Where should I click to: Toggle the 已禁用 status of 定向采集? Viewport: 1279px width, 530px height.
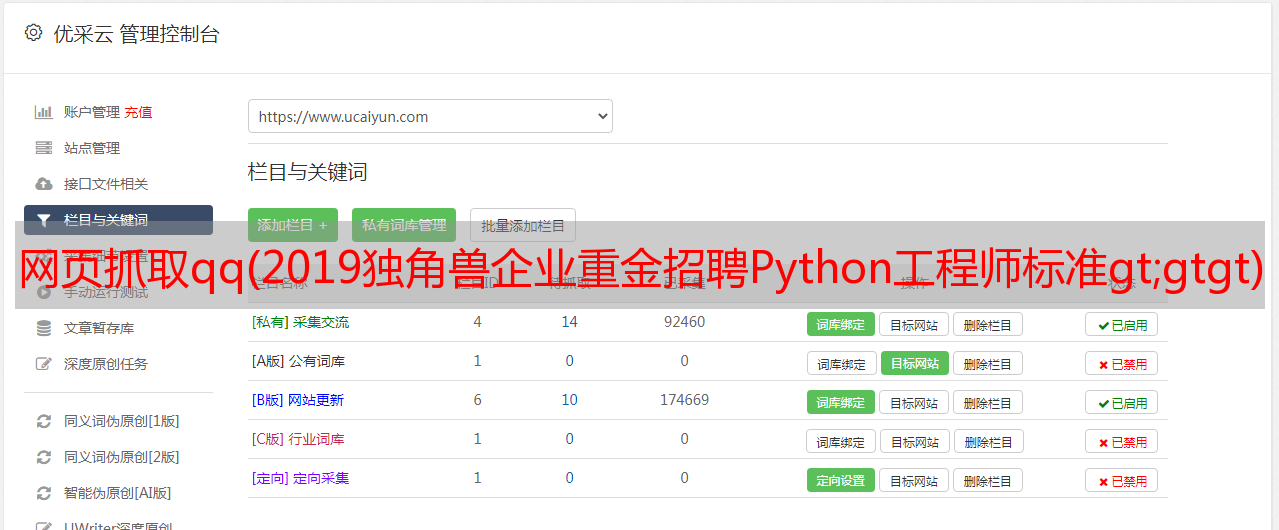pos(1122,480)
